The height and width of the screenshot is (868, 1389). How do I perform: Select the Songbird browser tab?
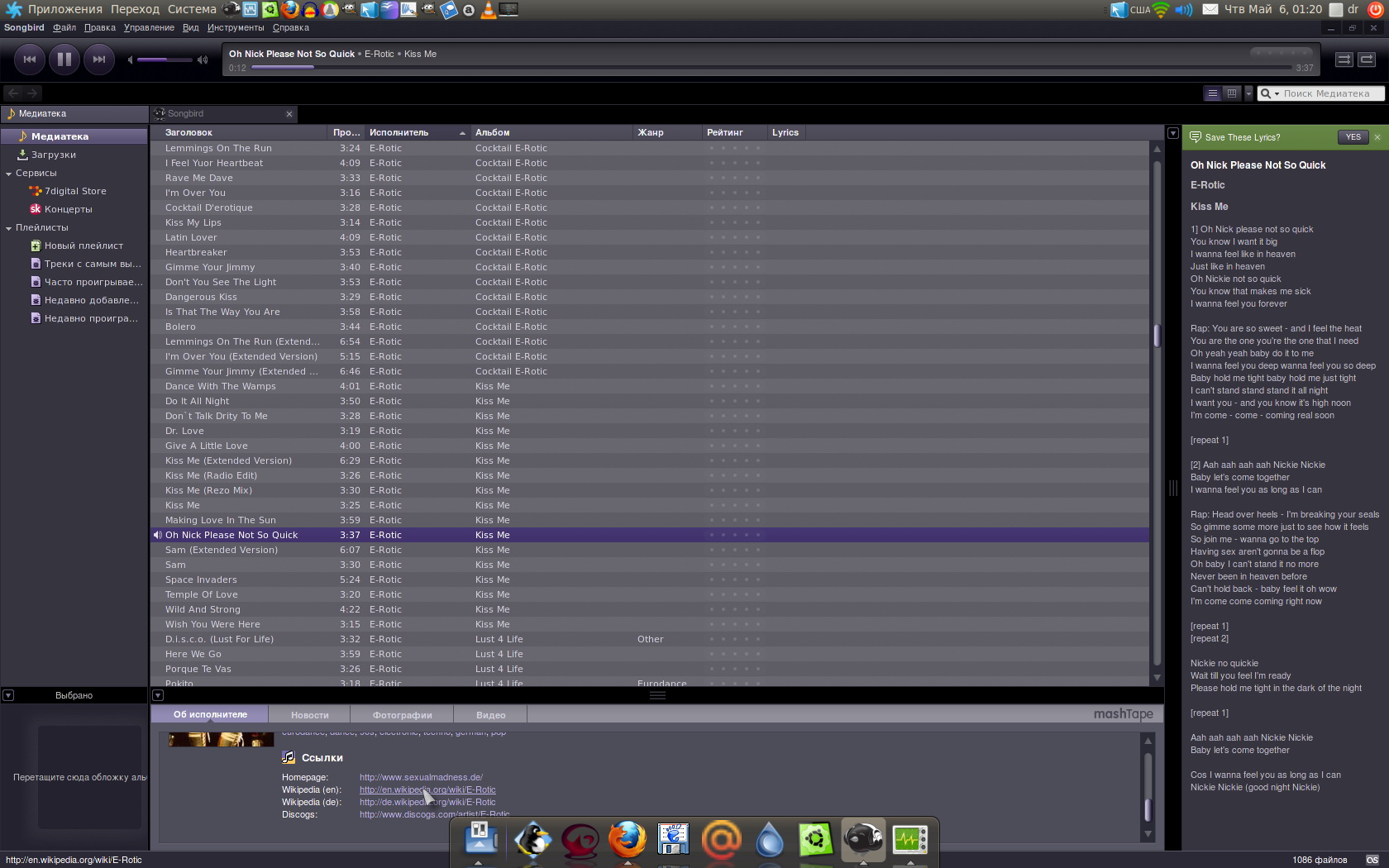[219, 114]
